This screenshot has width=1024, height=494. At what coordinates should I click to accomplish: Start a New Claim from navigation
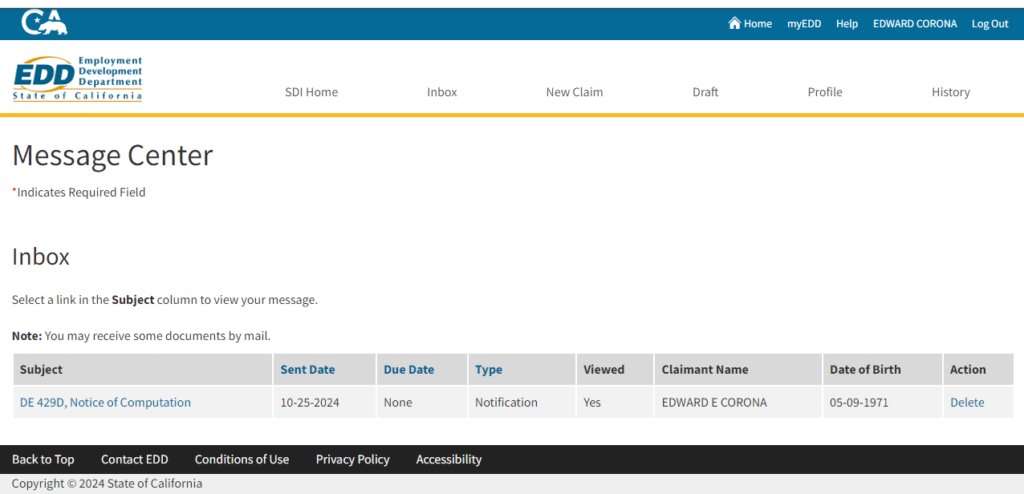point(574,92)
